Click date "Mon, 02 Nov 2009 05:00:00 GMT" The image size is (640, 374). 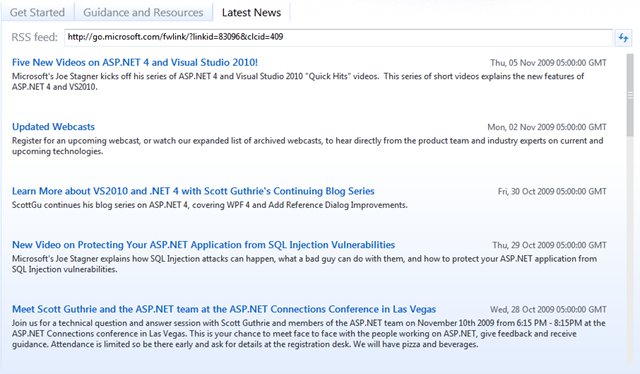pyautogui.click(x=547, y=127)
